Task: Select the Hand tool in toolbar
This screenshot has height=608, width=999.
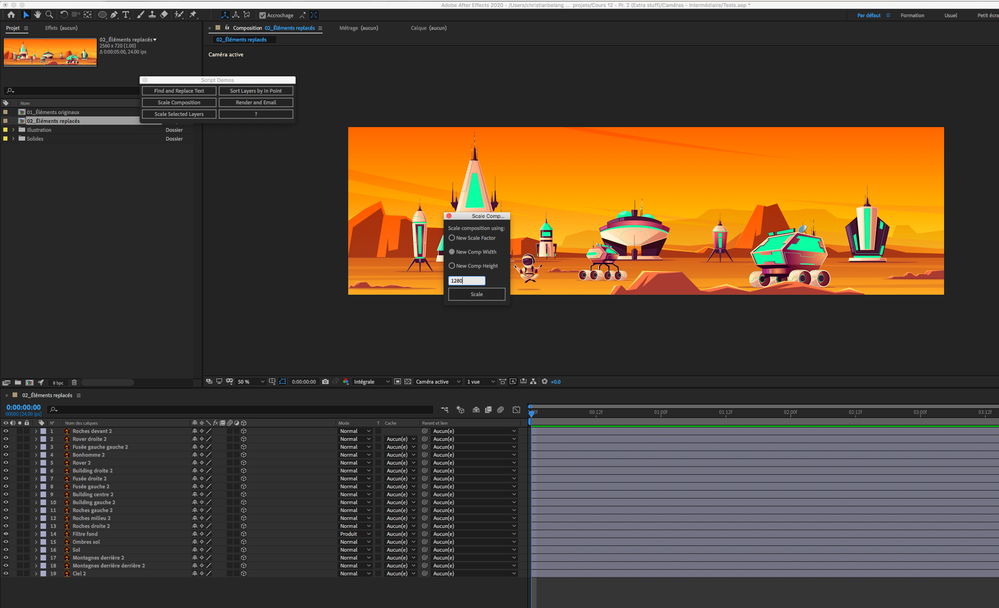Action: click(38, 15)
